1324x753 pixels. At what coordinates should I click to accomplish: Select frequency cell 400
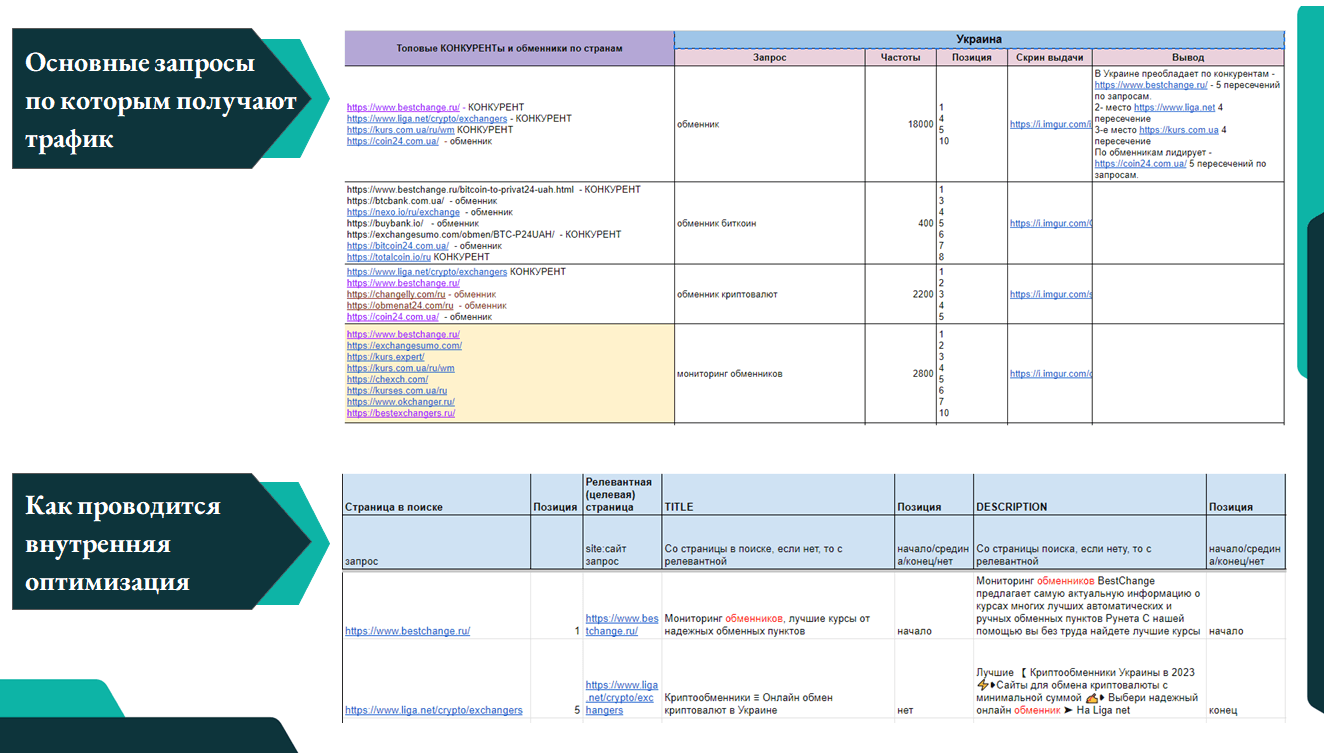901,224
